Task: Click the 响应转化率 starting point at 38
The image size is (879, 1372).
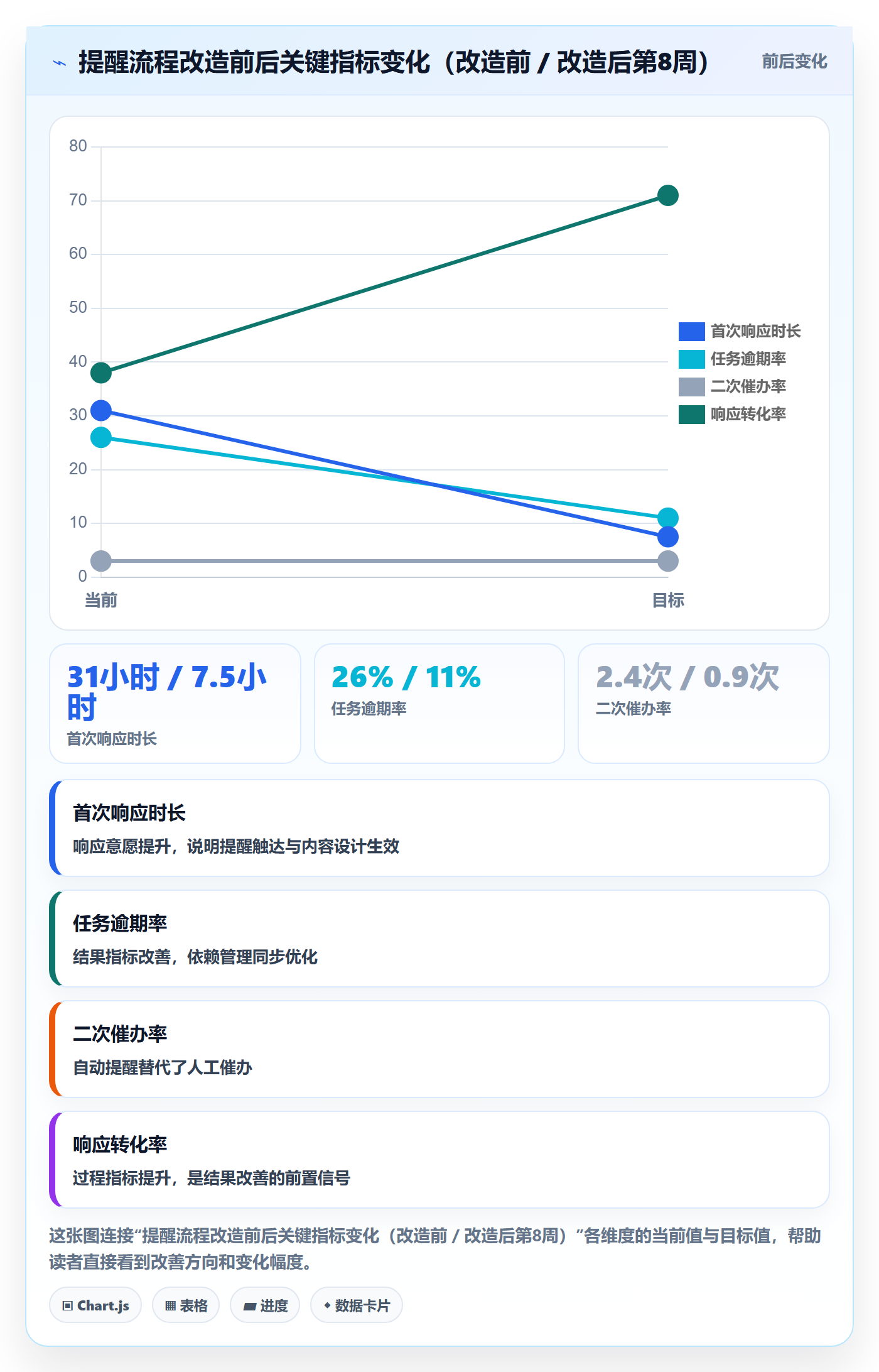Action: (x=101, y=373)
